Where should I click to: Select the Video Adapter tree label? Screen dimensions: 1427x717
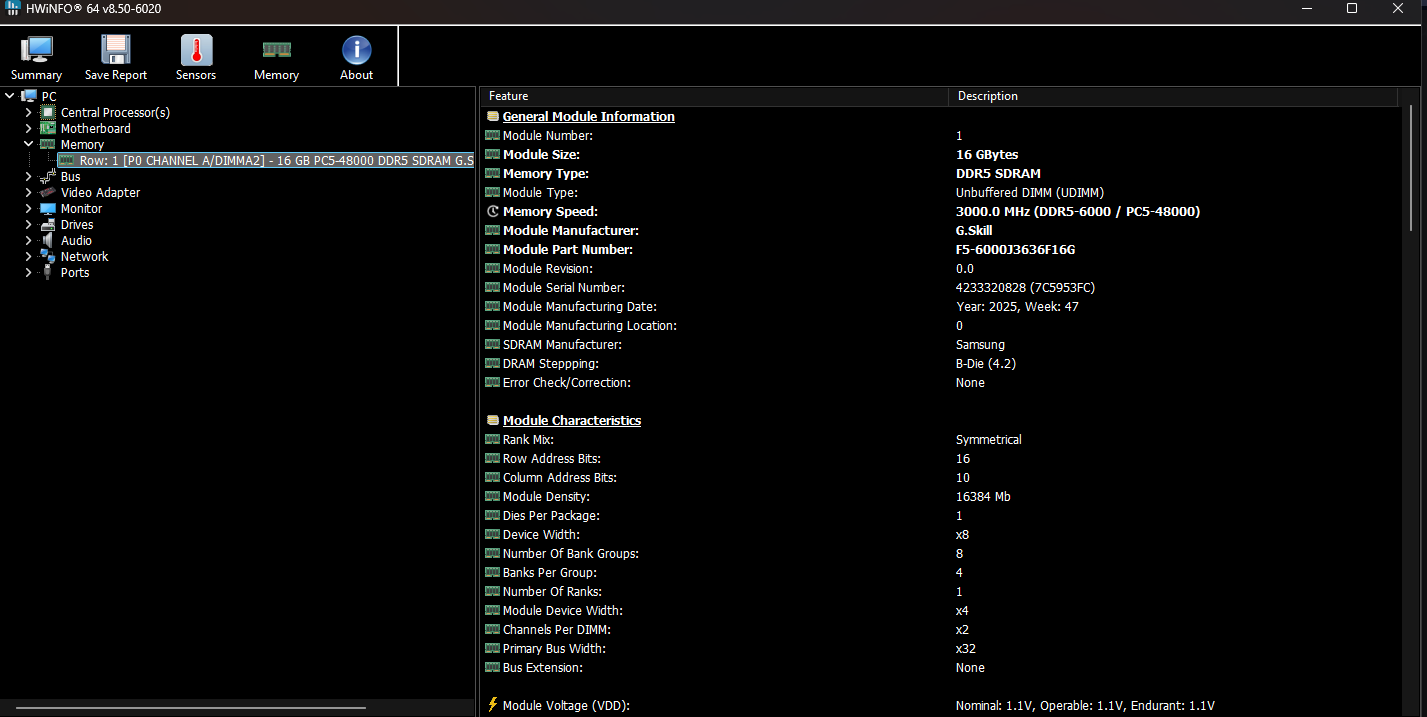coord(100,192)
